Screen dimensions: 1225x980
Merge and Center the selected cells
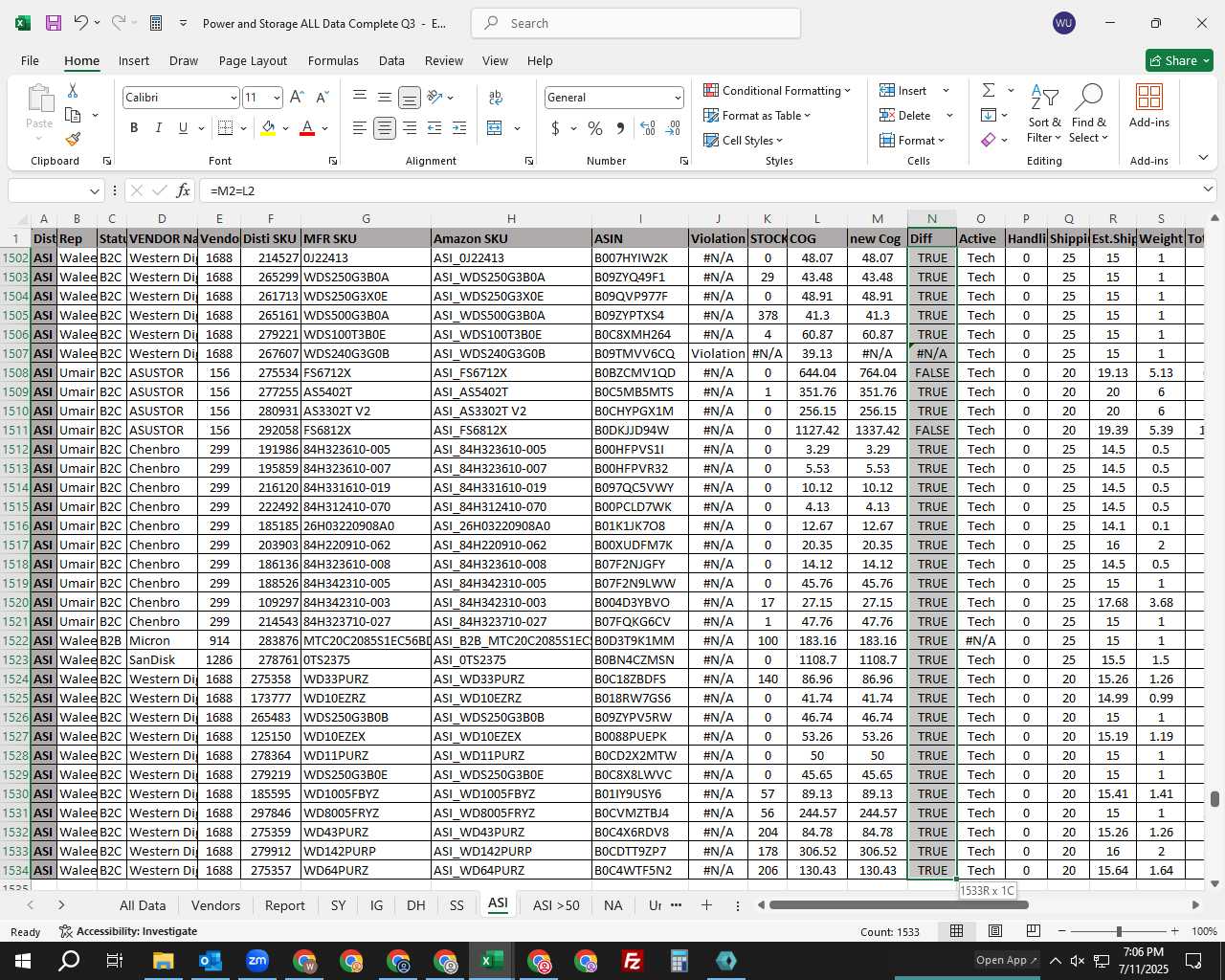[x=495, y=128]
